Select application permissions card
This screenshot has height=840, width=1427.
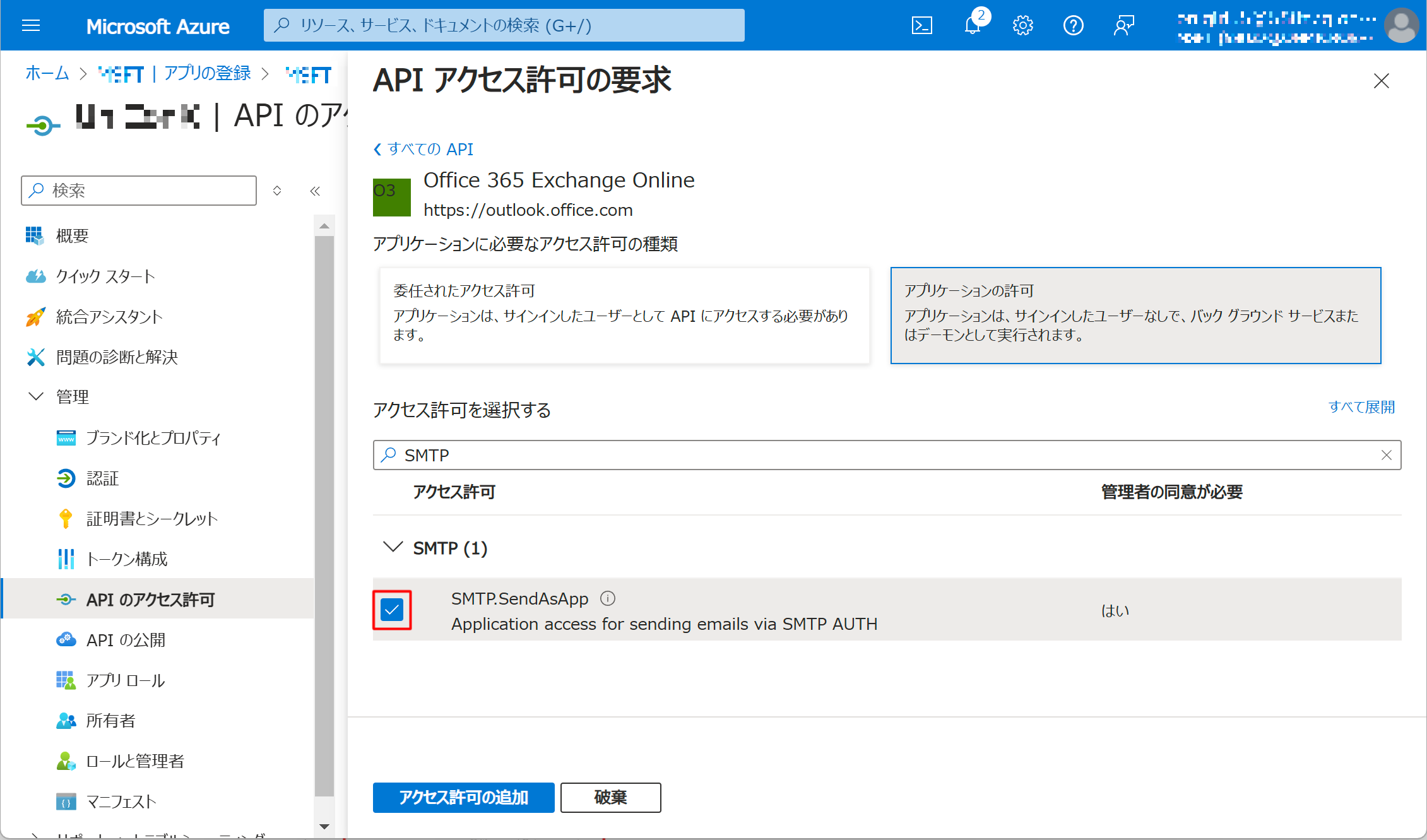point(1135,316)
